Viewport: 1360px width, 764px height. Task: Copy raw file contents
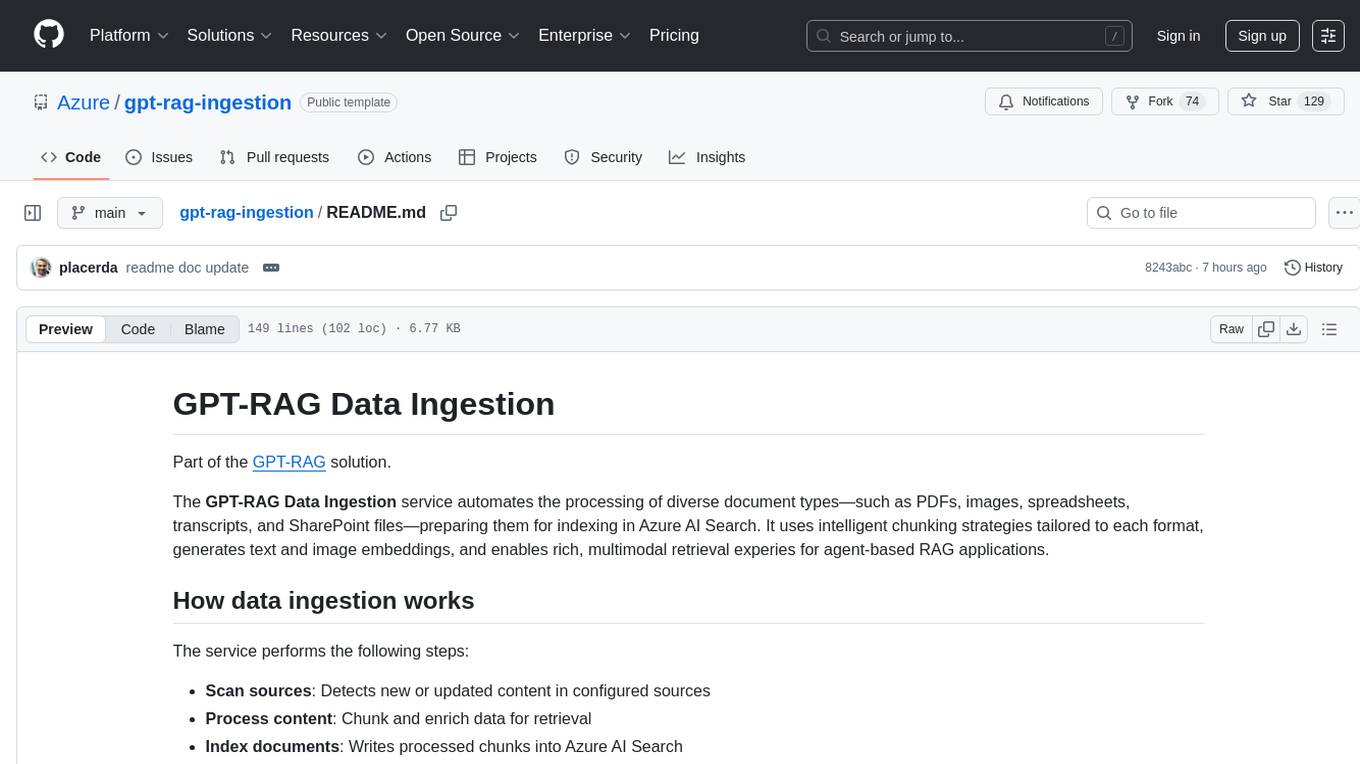tap(1266, 329)
